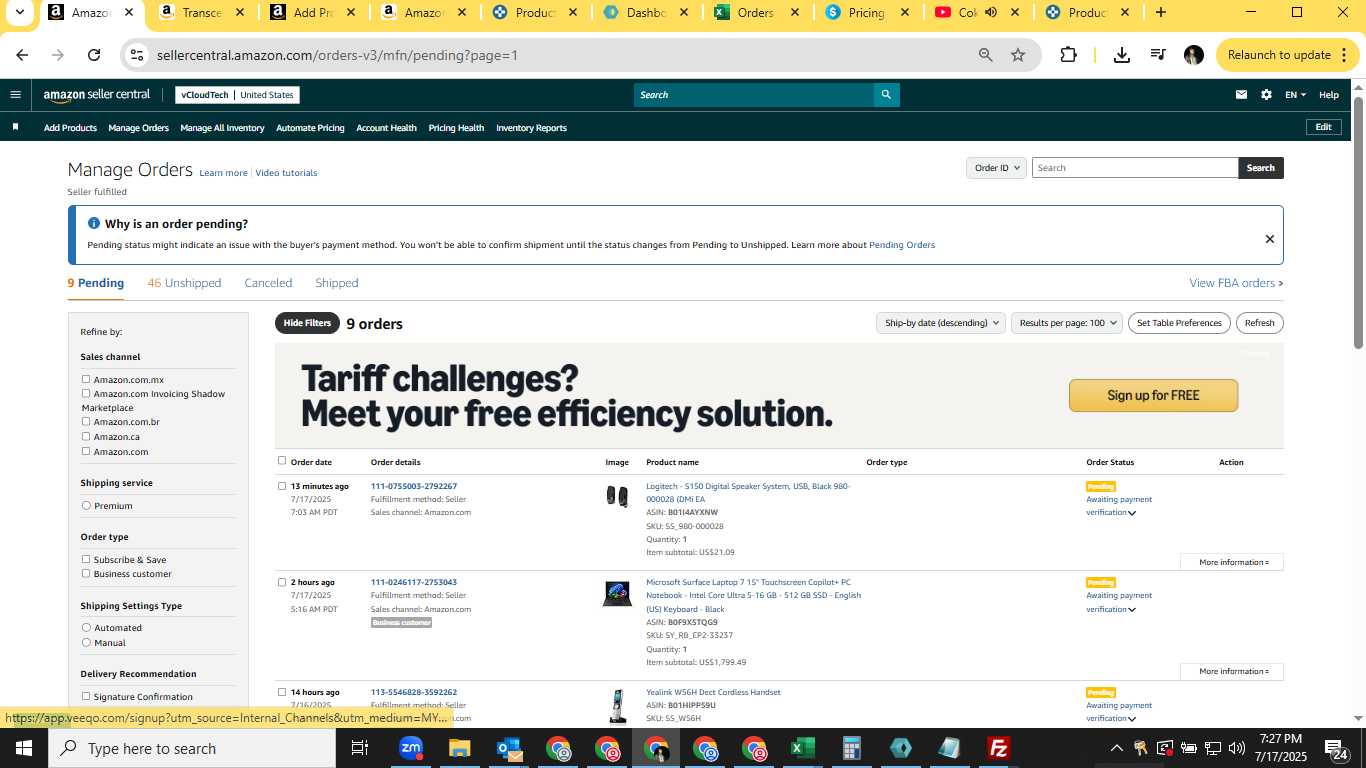The image size is (1366, 768).
Task: Check the Business customer filter
Action: pyautogui.click(x=86, y=573)
